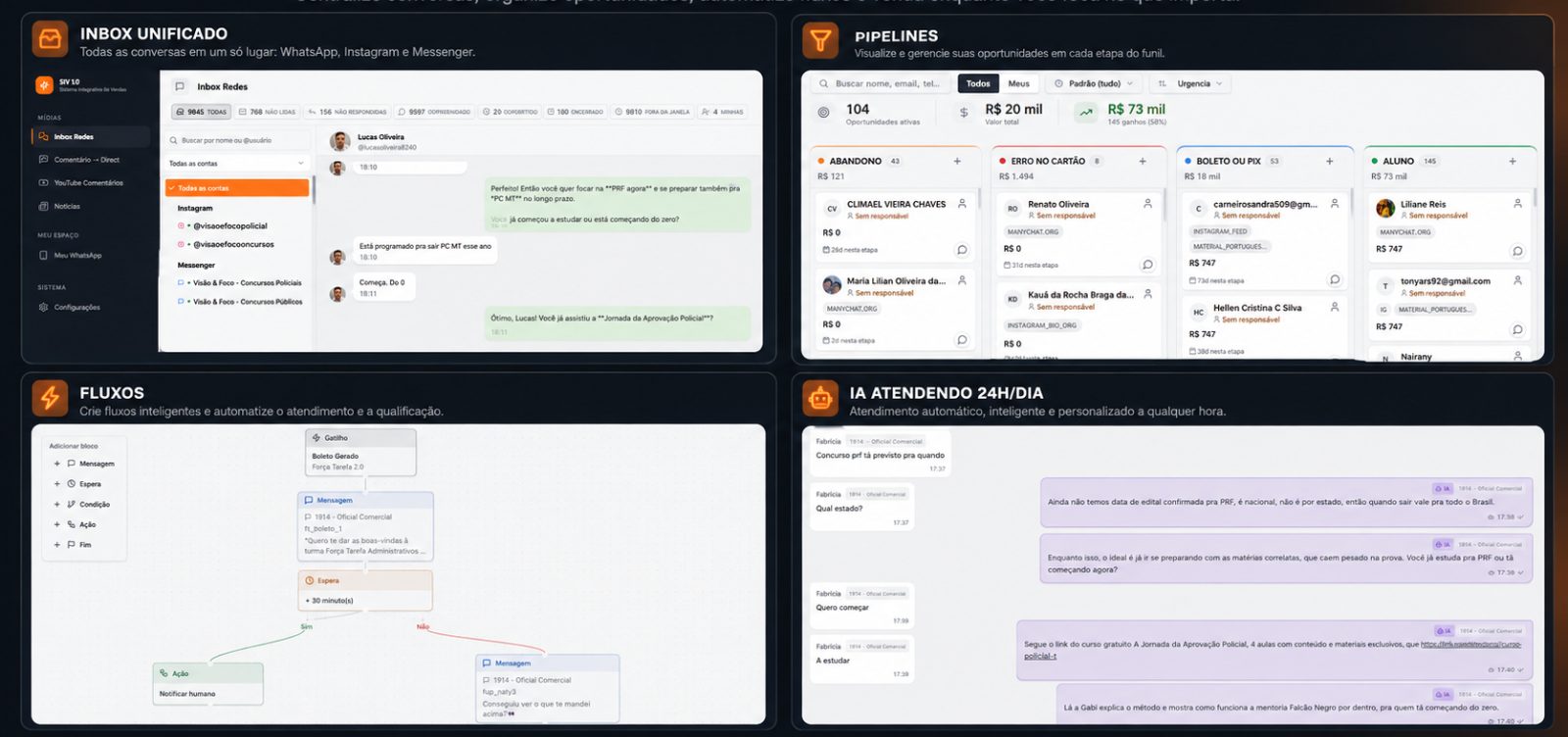
Task: Open the carneirosandra509@gm... card
Action: point(1264,242)
